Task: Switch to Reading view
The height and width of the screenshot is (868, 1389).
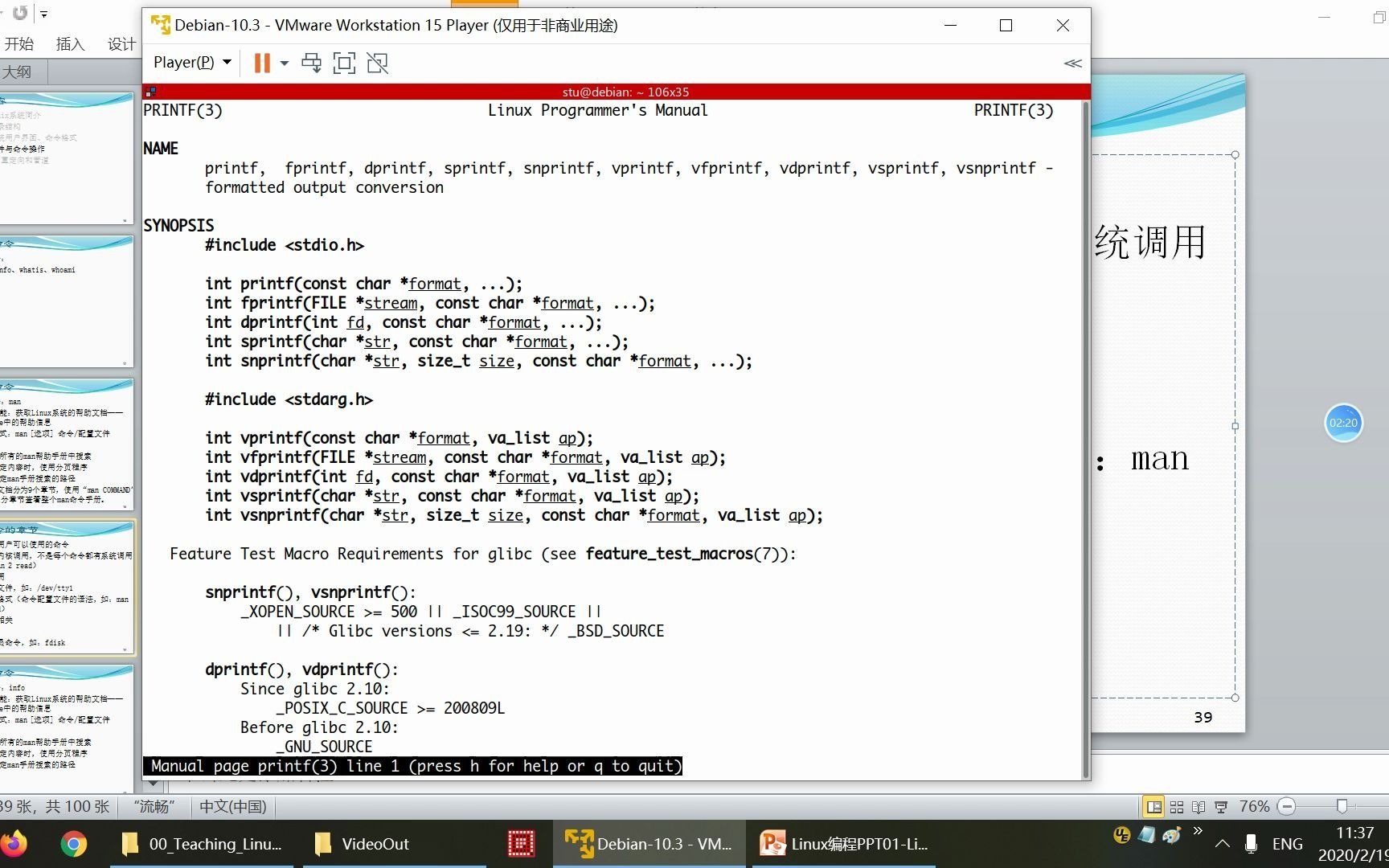Action: point(1198,806)
